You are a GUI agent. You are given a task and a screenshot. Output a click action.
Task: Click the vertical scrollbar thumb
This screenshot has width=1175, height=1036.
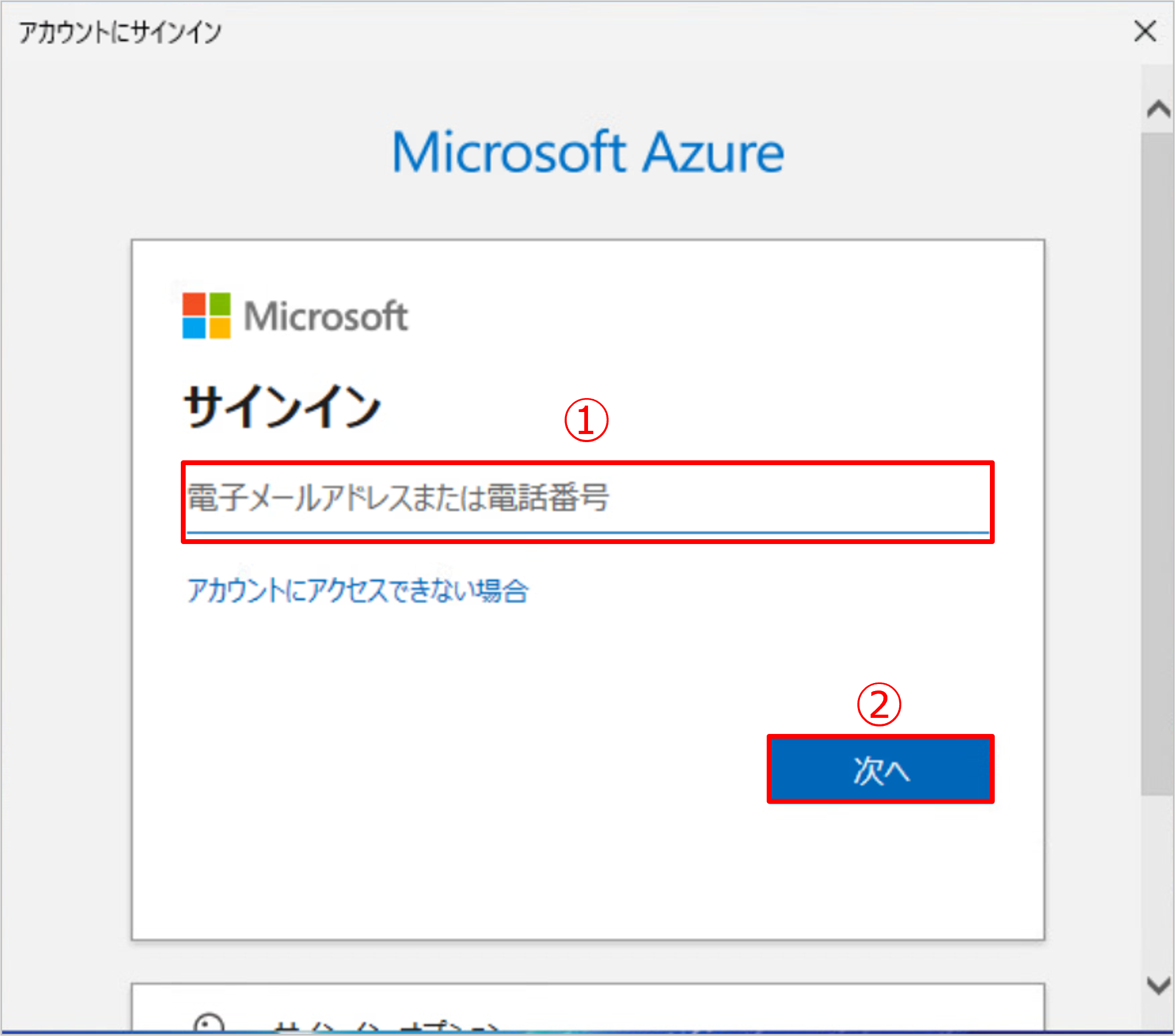(x=1158, y=460)
